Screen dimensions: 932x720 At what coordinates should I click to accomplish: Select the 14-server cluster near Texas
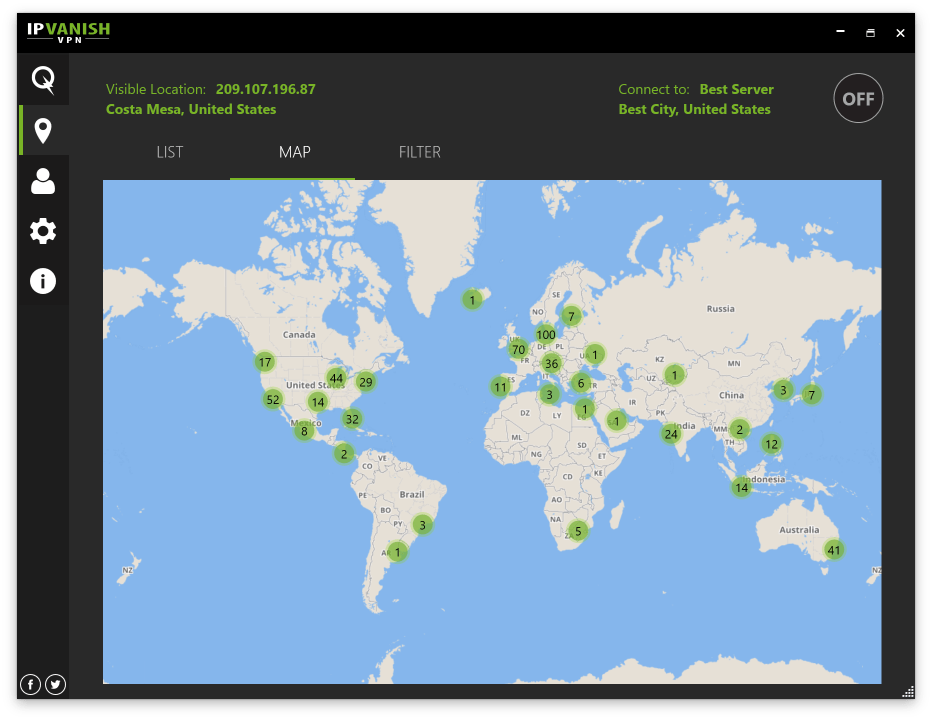click(318, 402)
